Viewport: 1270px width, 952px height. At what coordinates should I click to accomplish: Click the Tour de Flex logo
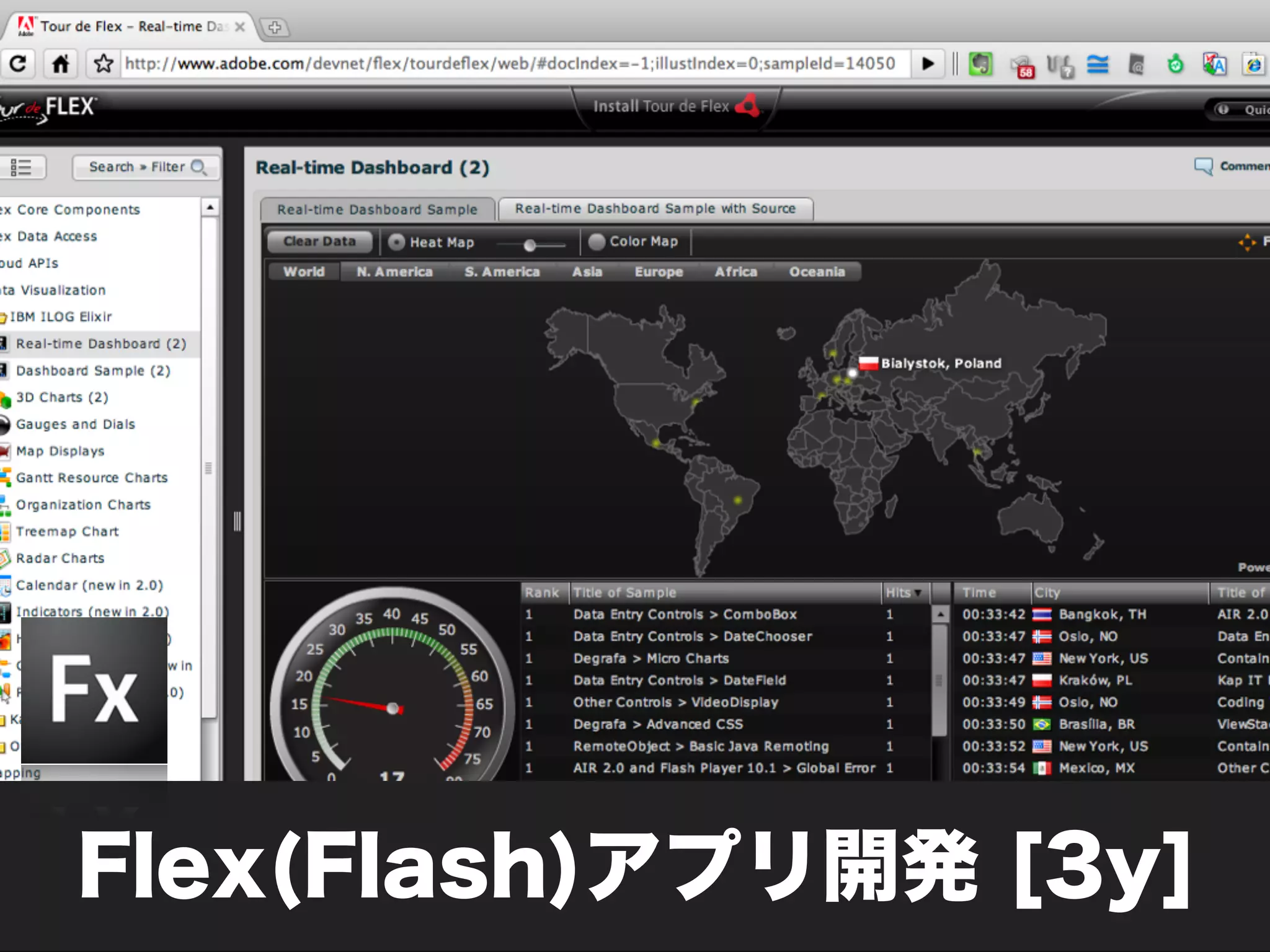click(48, 108)
